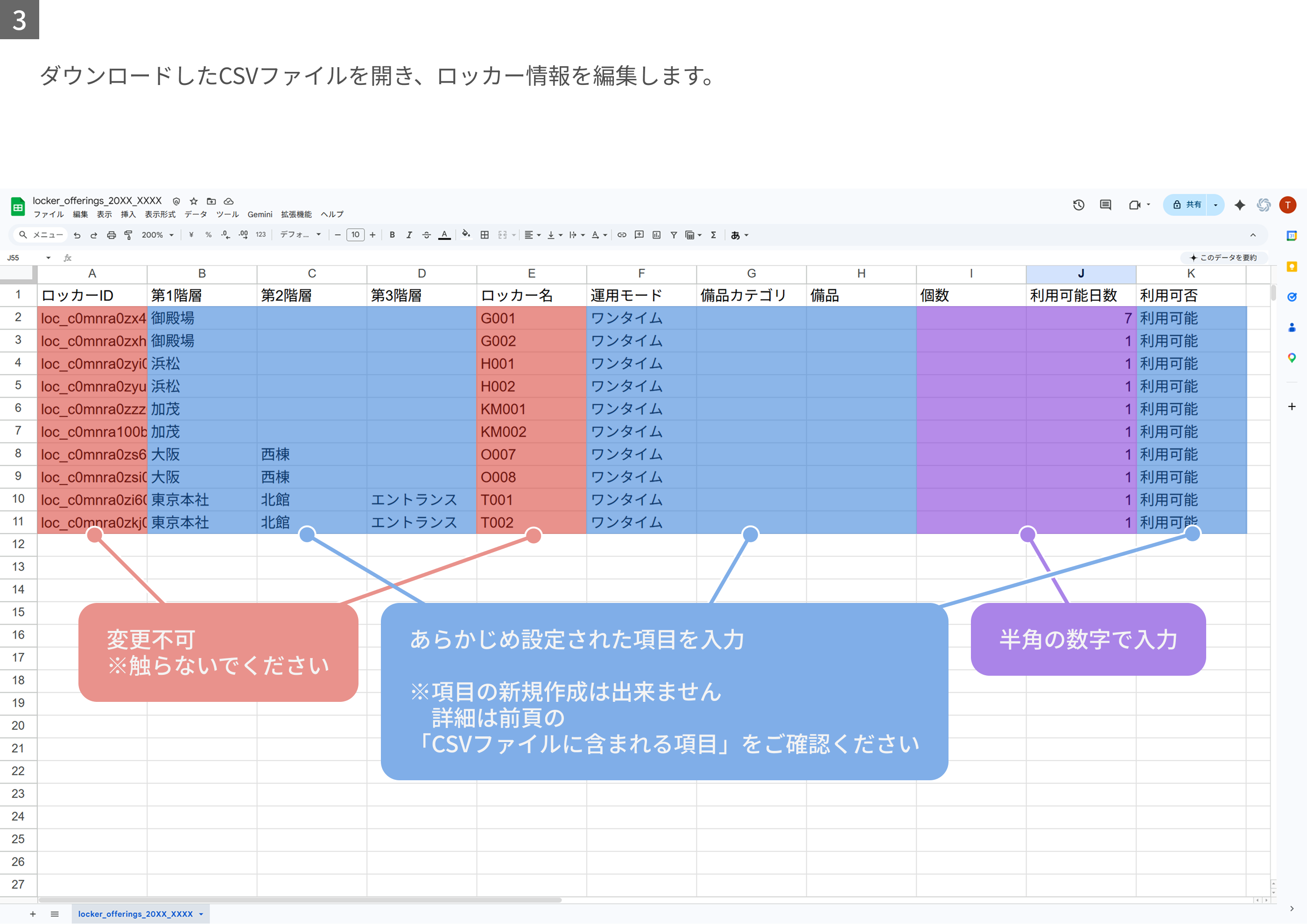Click the insert chart icon

tap(656, 235)
